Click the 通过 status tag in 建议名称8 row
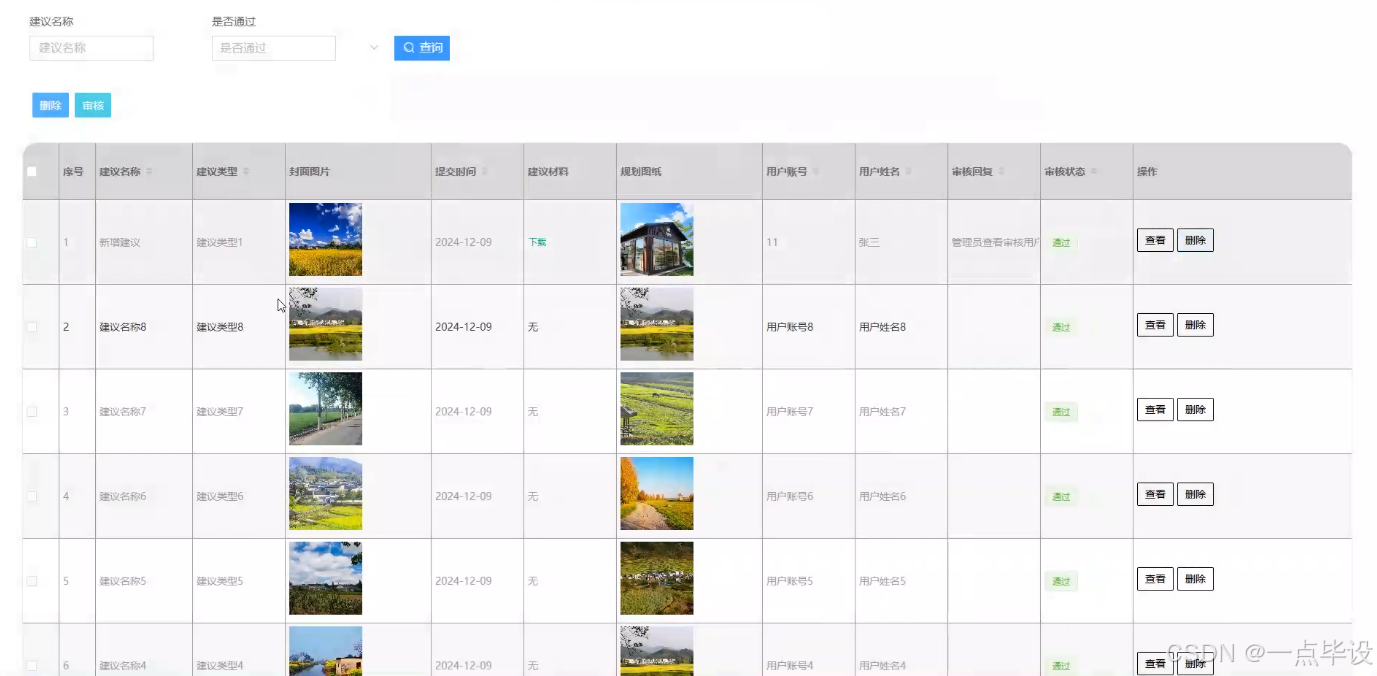Viewport: 1377px width, 676px height. 1061,327
